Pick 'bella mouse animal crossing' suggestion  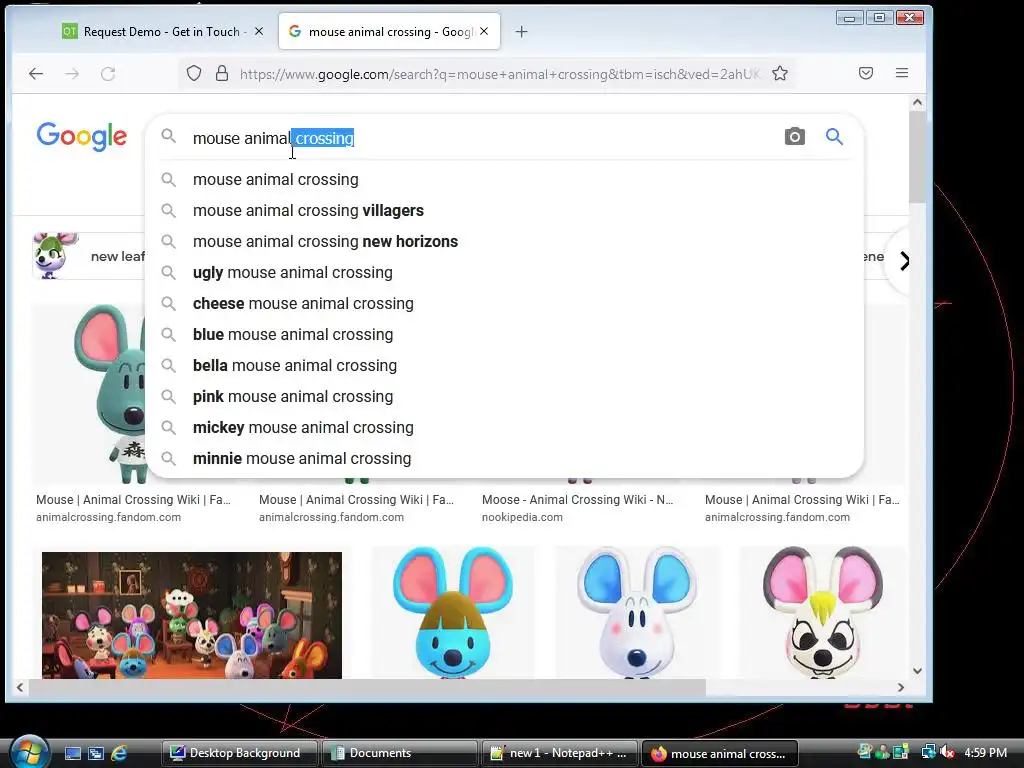coord(504,366)
